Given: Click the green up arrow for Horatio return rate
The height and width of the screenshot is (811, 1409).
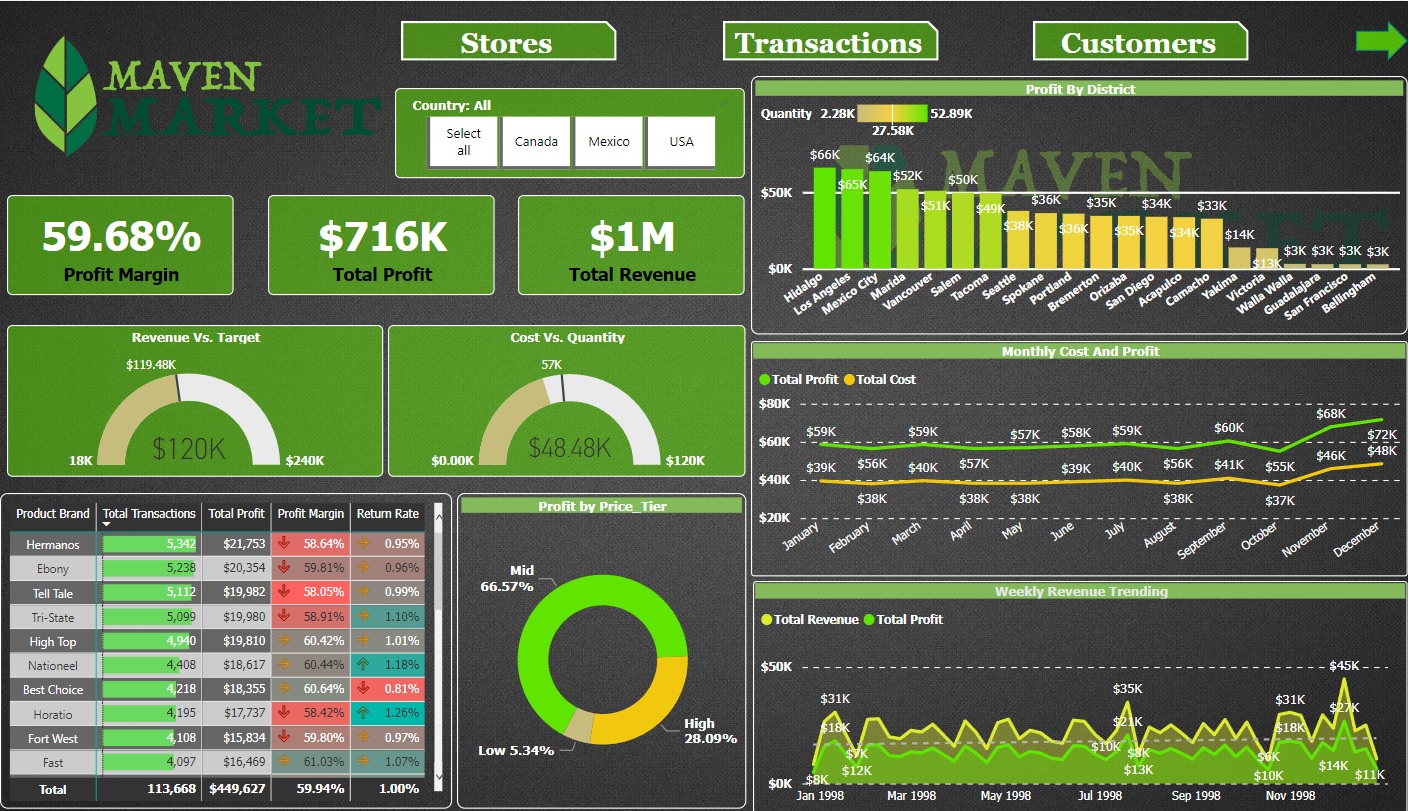Looking at the screenshot, I should pyautogui.click(x=361, y=713).
